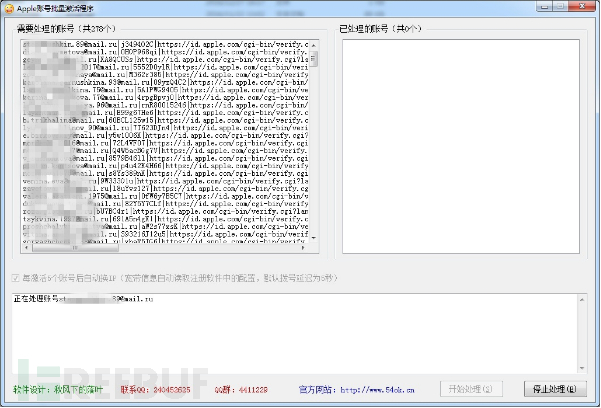Click the log box scroll-down arrow
The image size is (601, 408).
tap(582, 368)
